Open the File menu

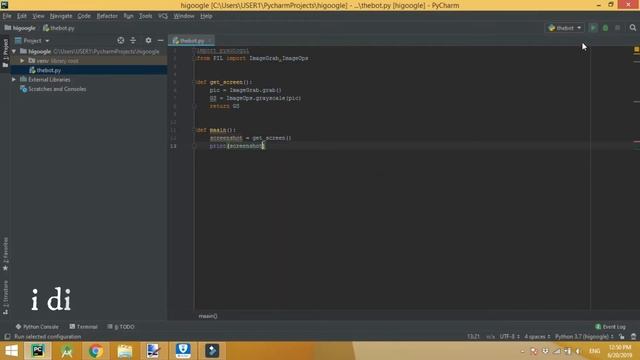pyautogui.click(x=7, y=16)
